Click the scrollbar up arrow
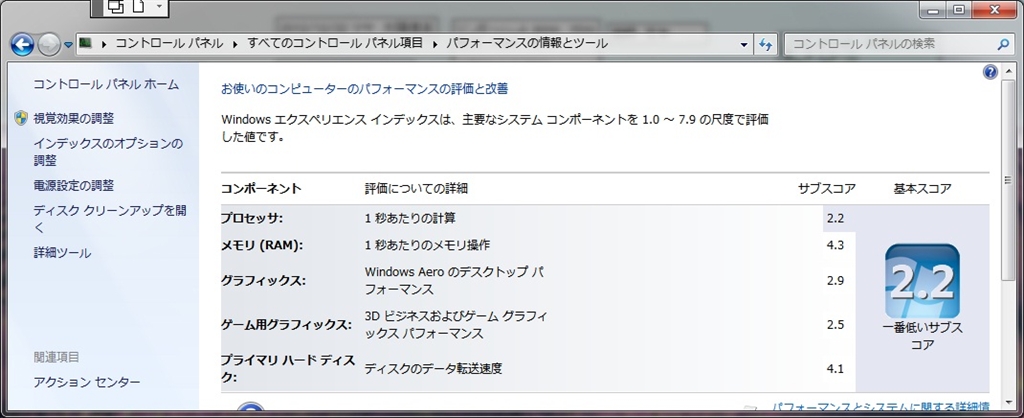Image resolution: width=1024 pixels, height=418 pixels. click(1008, 71)
